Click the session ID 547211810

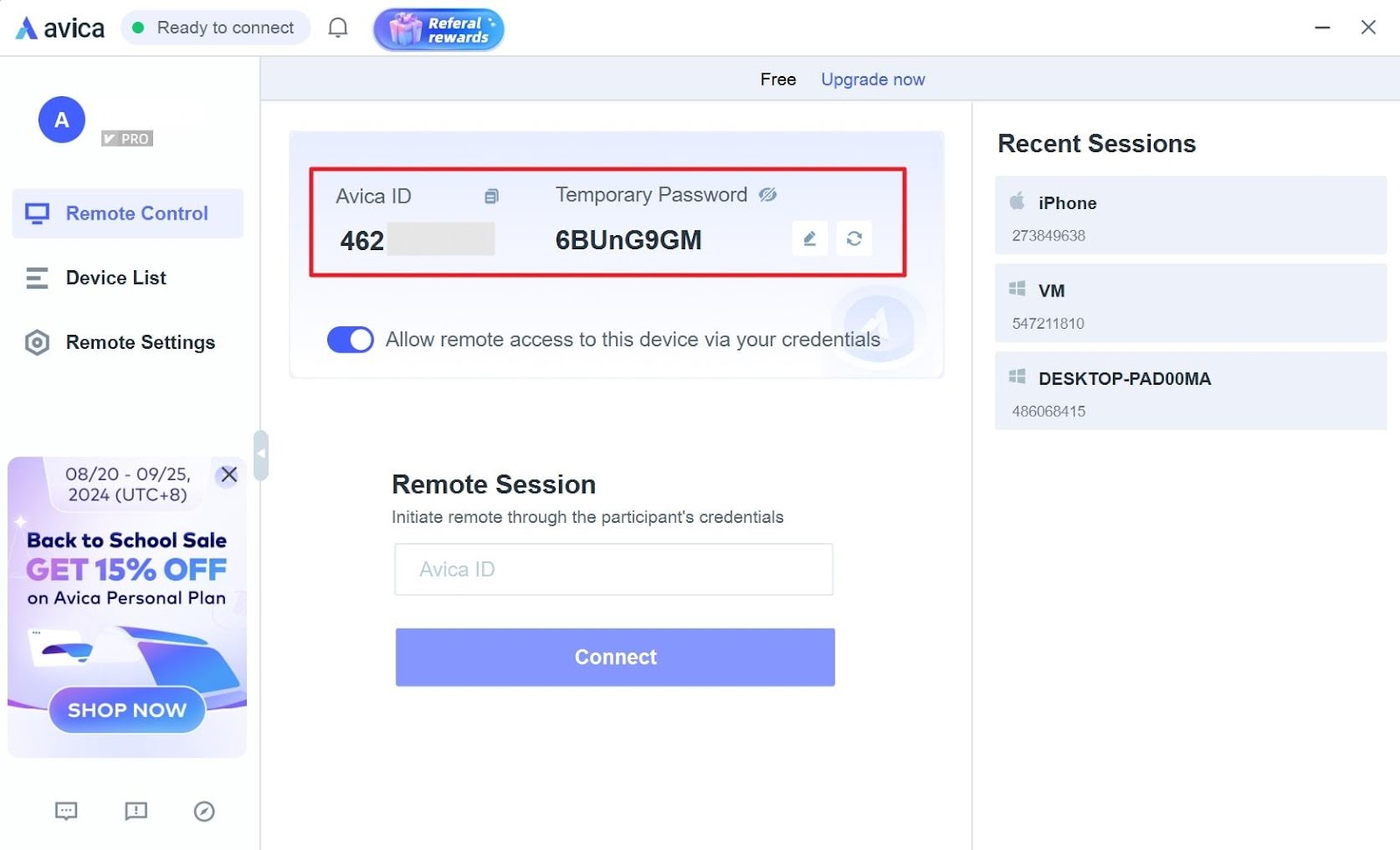point(1048,324)
